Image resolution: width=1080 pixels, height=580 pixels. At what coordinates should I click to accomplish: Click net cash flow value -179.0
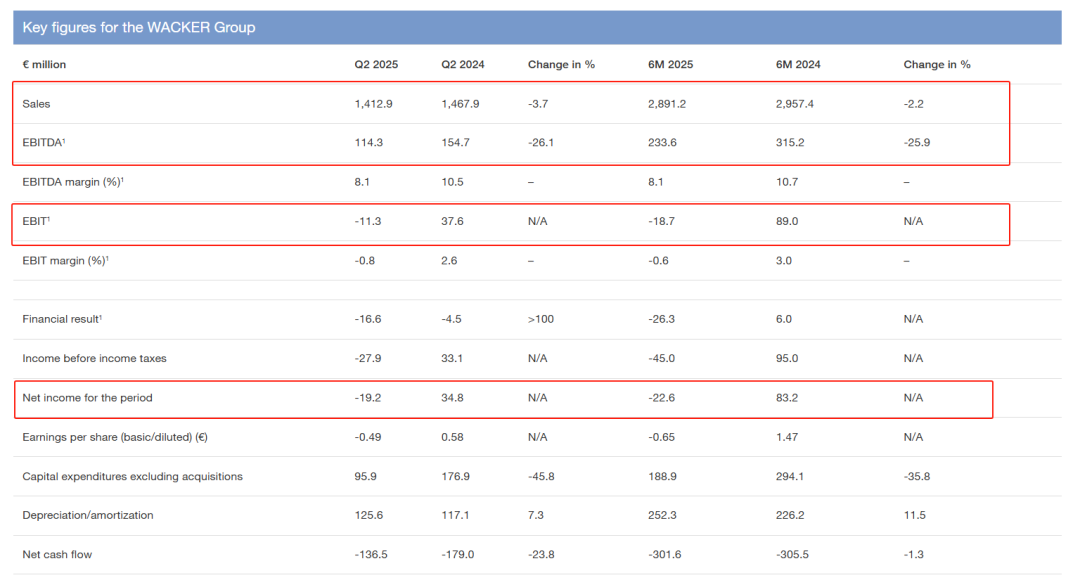point(458,555)
